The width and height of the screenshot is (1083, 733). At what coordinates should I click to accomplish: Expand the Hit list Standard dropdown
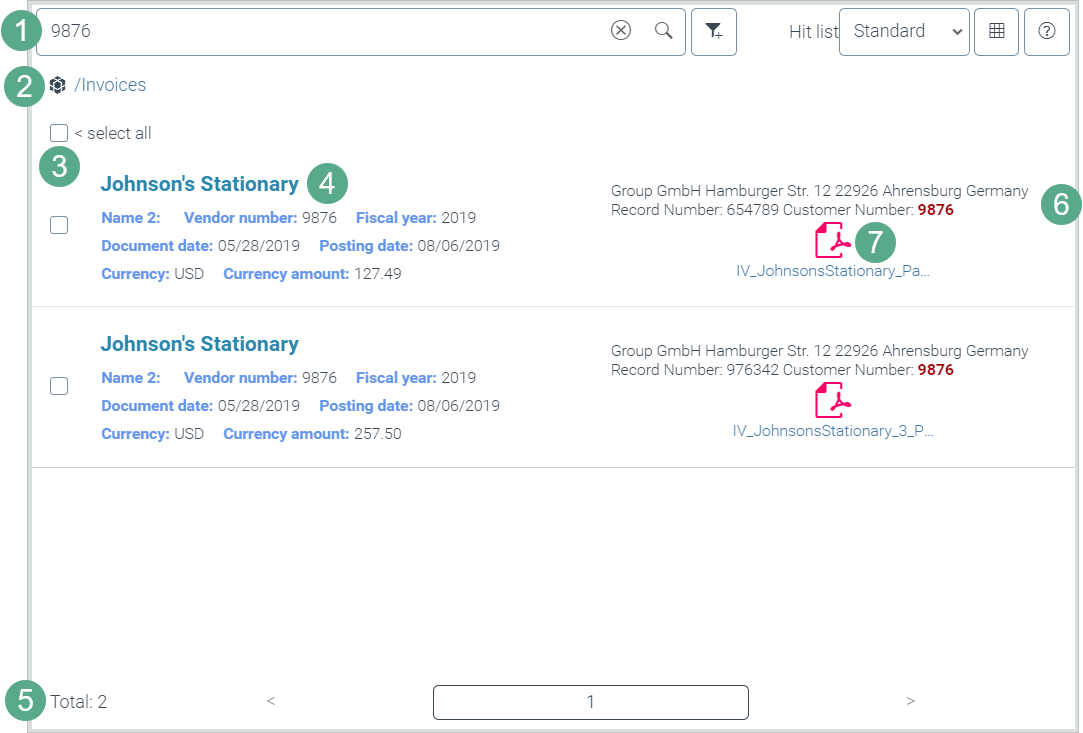904,32
